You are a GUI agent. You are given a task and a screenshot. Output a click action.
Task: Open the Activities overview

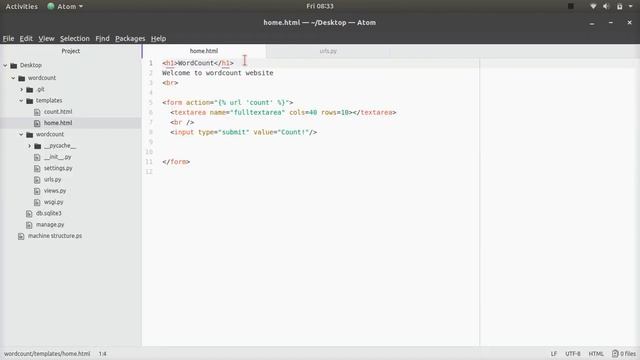[22, 7]
